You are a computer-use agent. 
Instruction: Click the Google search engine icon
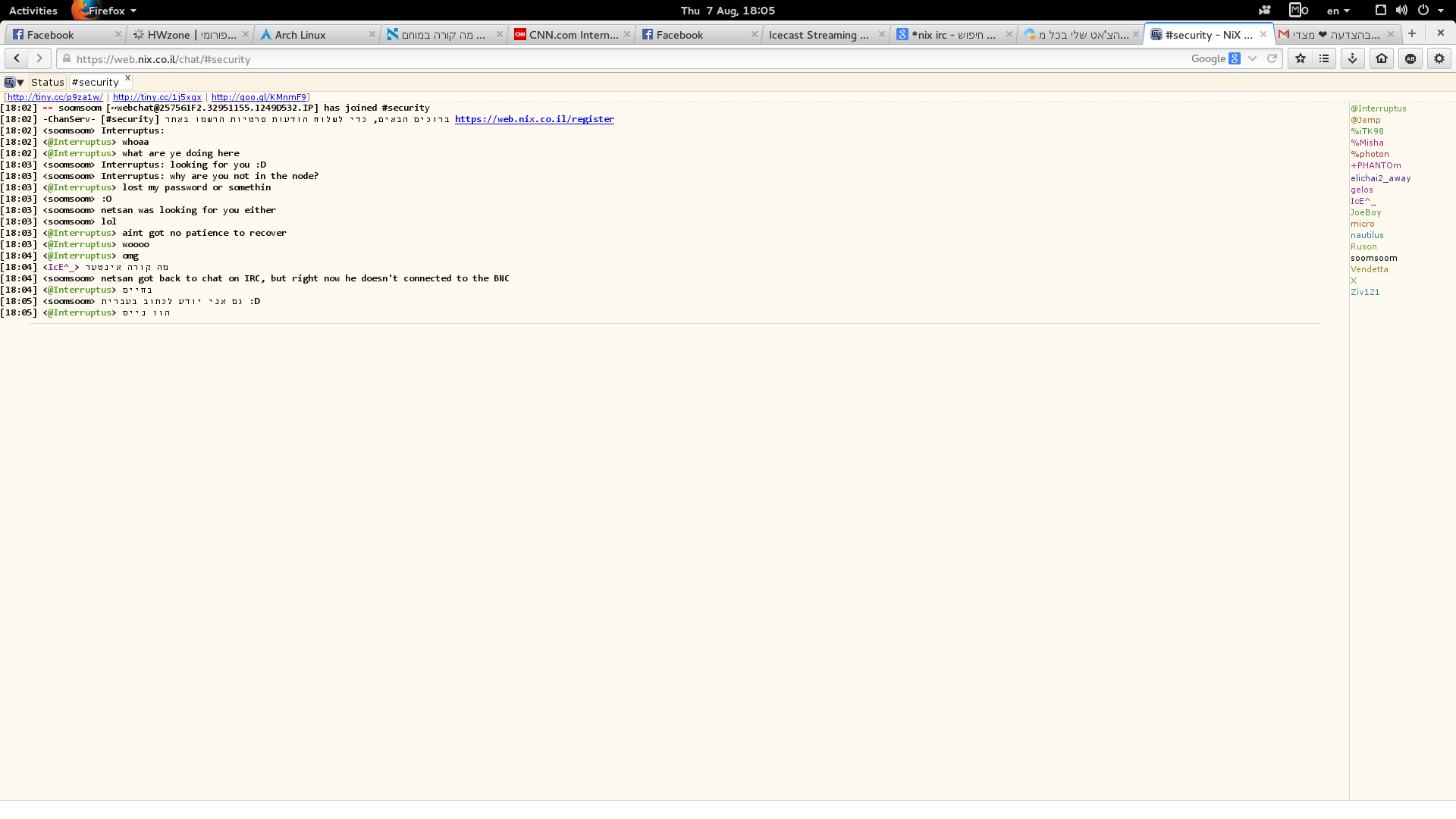click(1235, 58)
